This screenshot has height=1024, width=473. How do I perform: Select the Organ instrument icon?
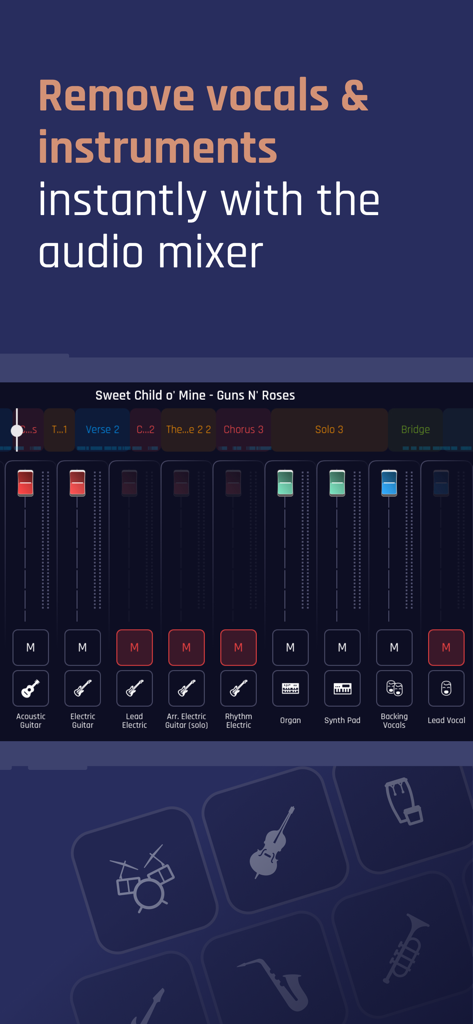(290, 688)
